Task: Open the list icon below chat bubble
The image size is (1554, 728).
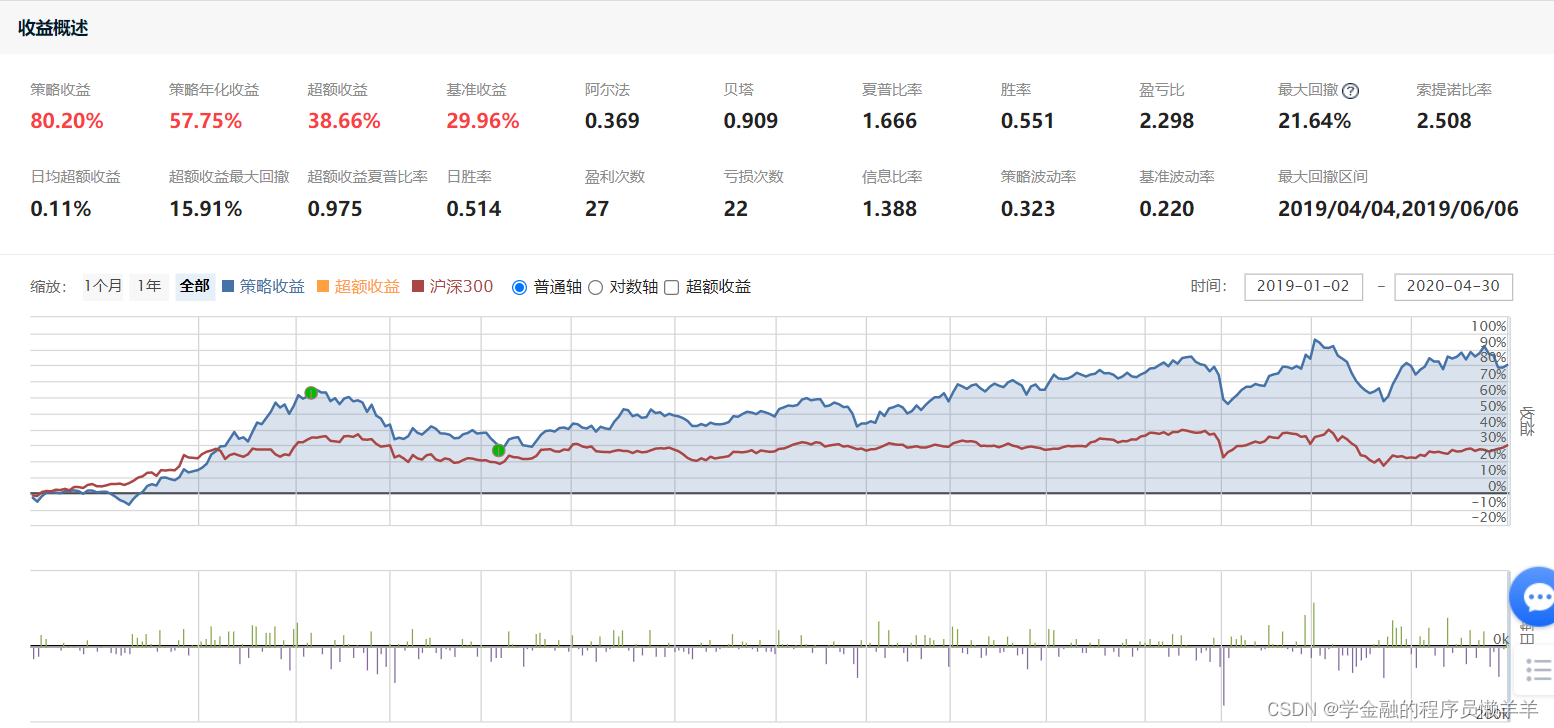Action: (1539, 669)
